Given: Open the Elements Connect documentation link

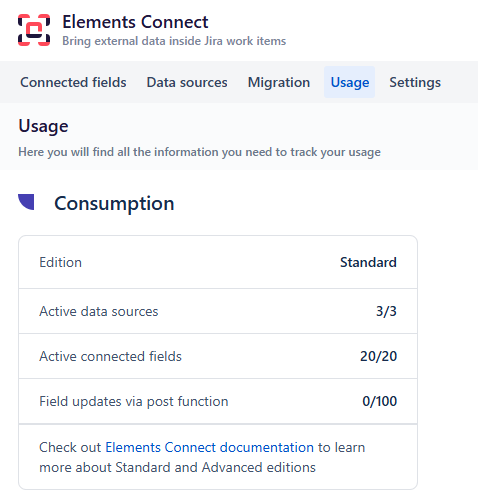Looking at the screenshot, I should 210,447.
